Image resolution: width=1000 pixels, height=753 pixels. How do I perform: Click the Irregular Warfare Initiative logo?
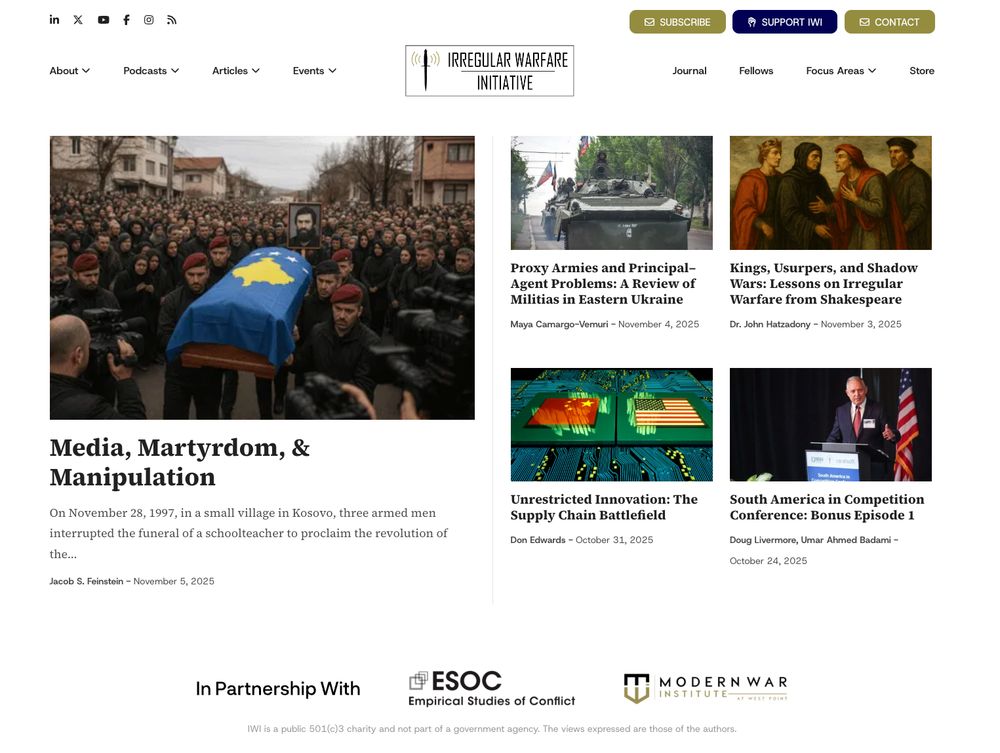pyautogui.click(x=489, y=71)
